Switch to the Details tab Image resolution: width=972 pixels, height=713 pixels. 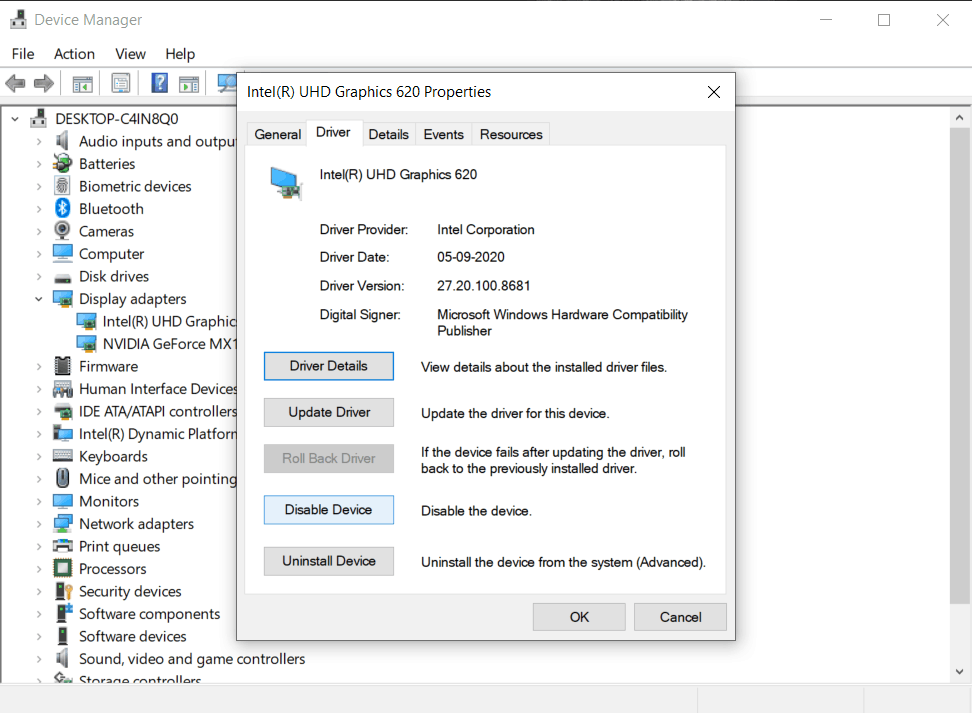(388, 134)
